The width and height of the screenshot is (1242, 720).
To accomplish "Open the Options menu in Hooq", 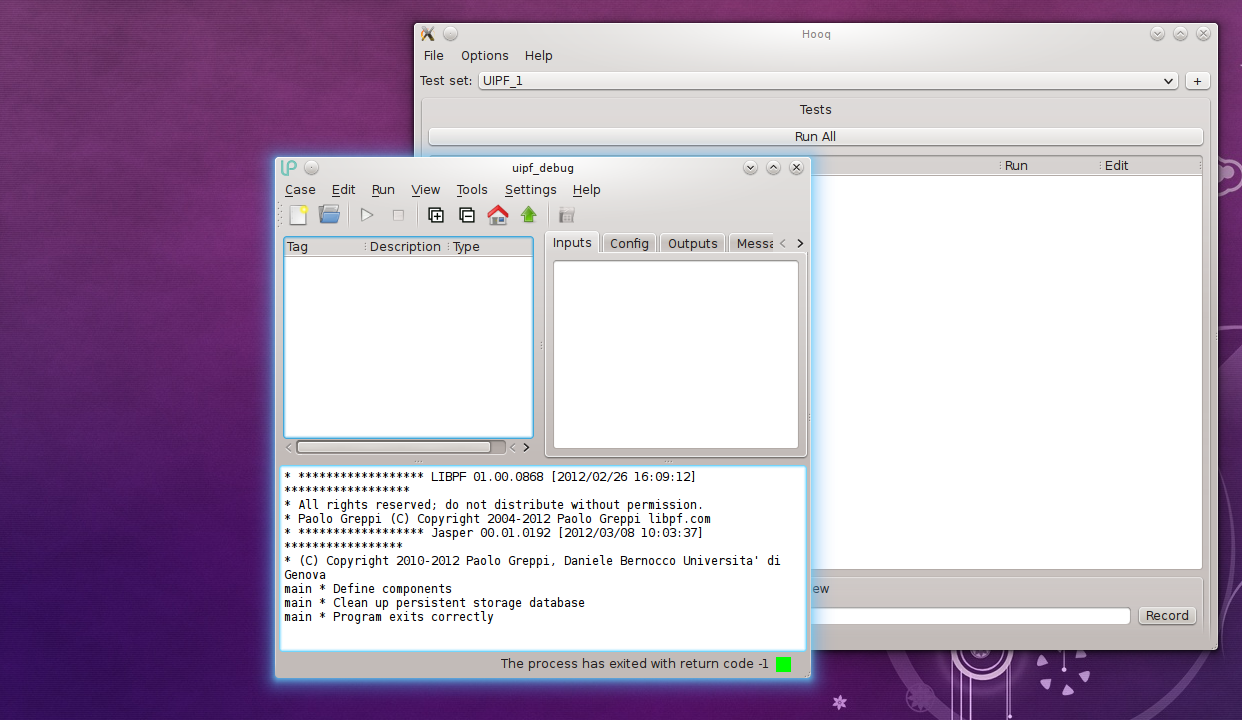I will pyautogui.click(x=484, y=56).
